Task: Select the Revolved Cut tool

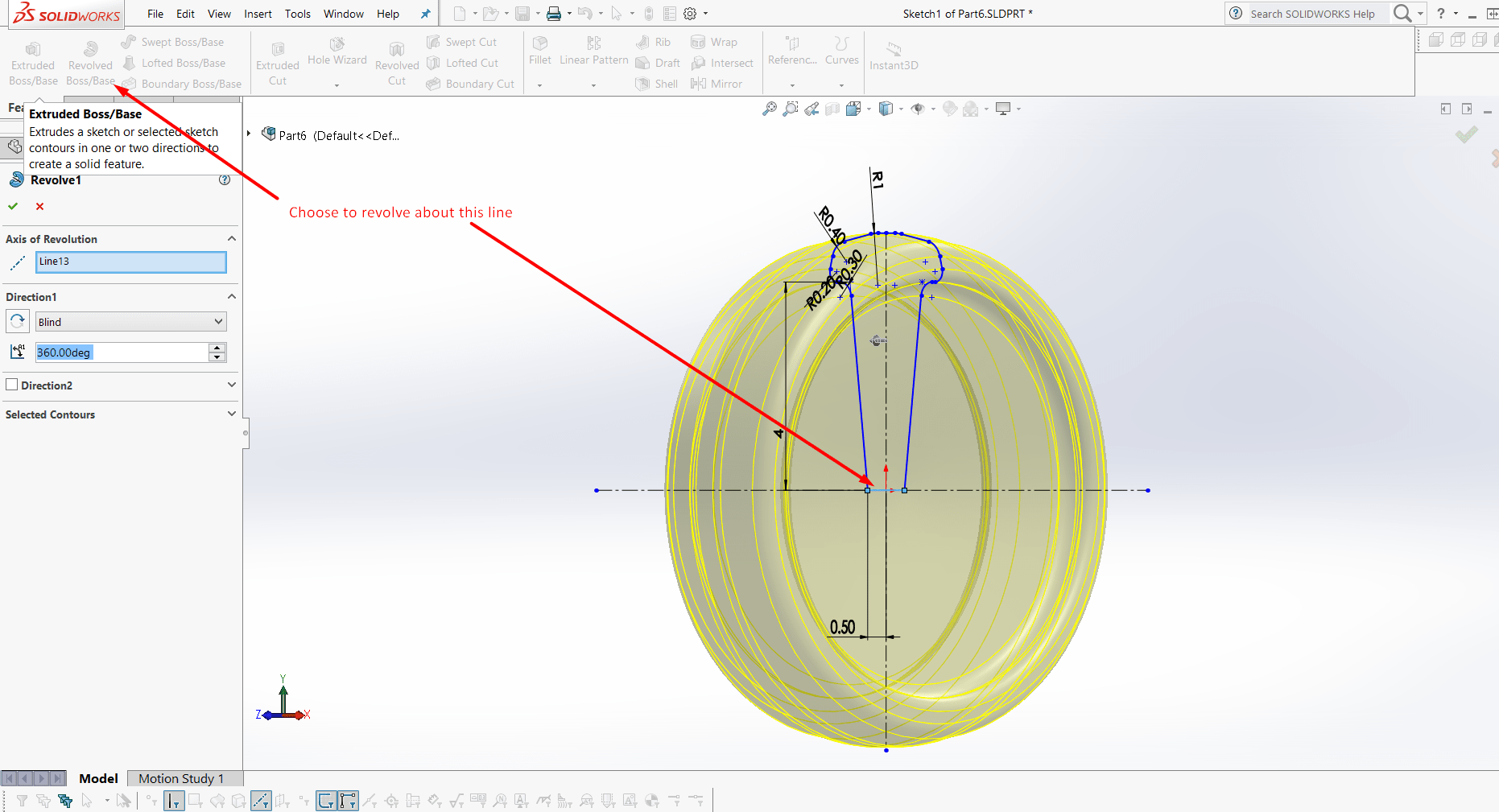Action: tap(397, 64)
